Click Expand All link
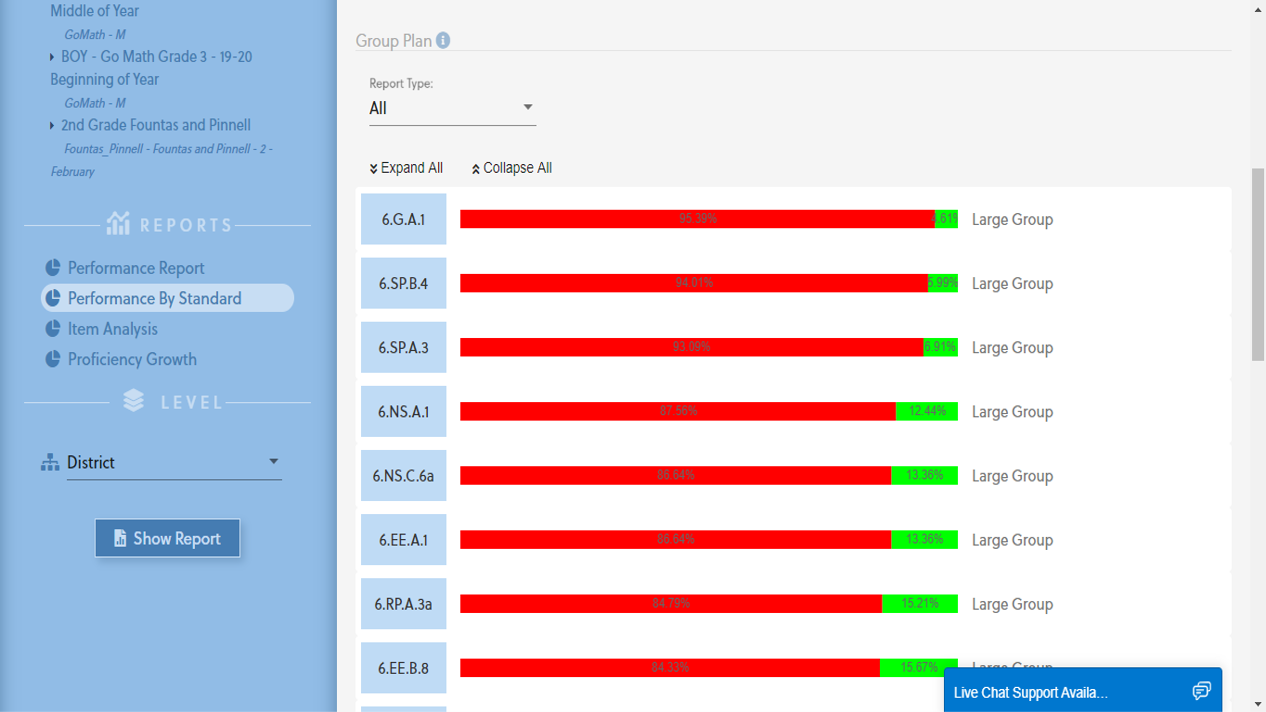 (x=406, y=168)
